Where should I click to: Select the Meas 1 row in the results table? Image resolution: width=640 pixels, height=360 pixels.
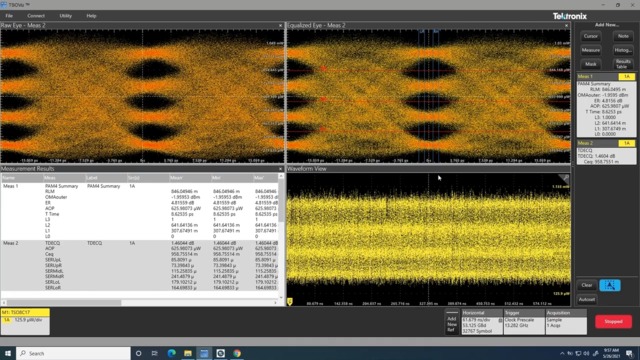[139, 211]
